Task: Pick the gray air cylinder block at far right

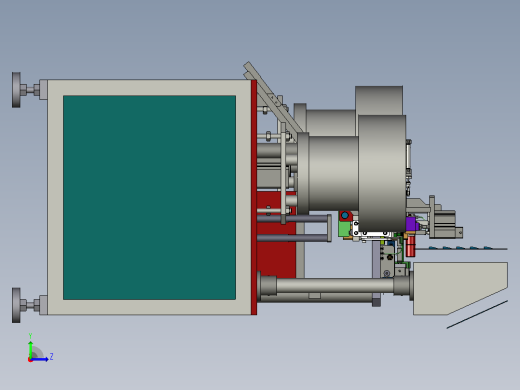Action: 445,224
